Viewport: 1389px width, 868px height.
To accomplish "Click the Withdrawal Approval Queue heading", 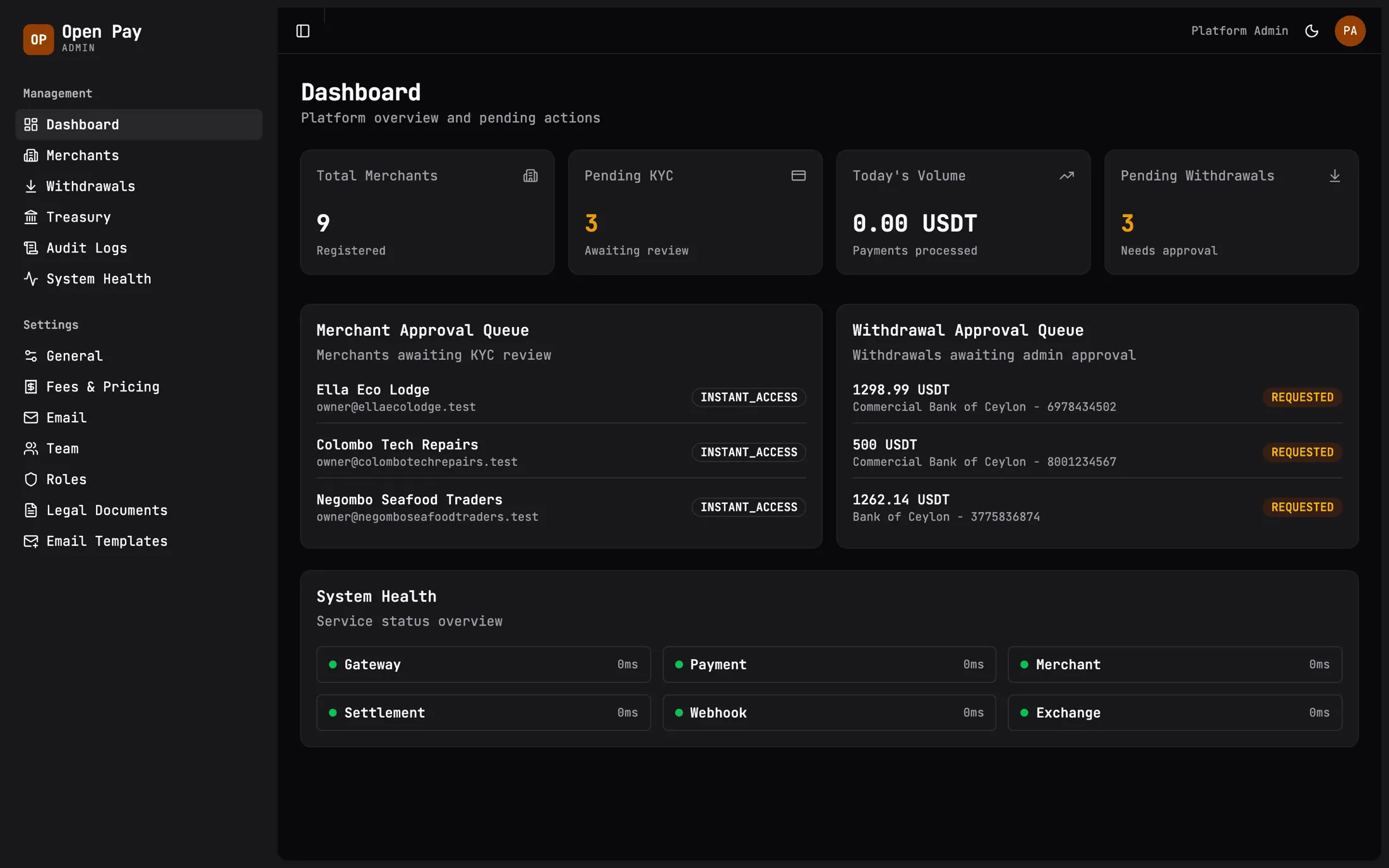I will [x=968, y=331].
